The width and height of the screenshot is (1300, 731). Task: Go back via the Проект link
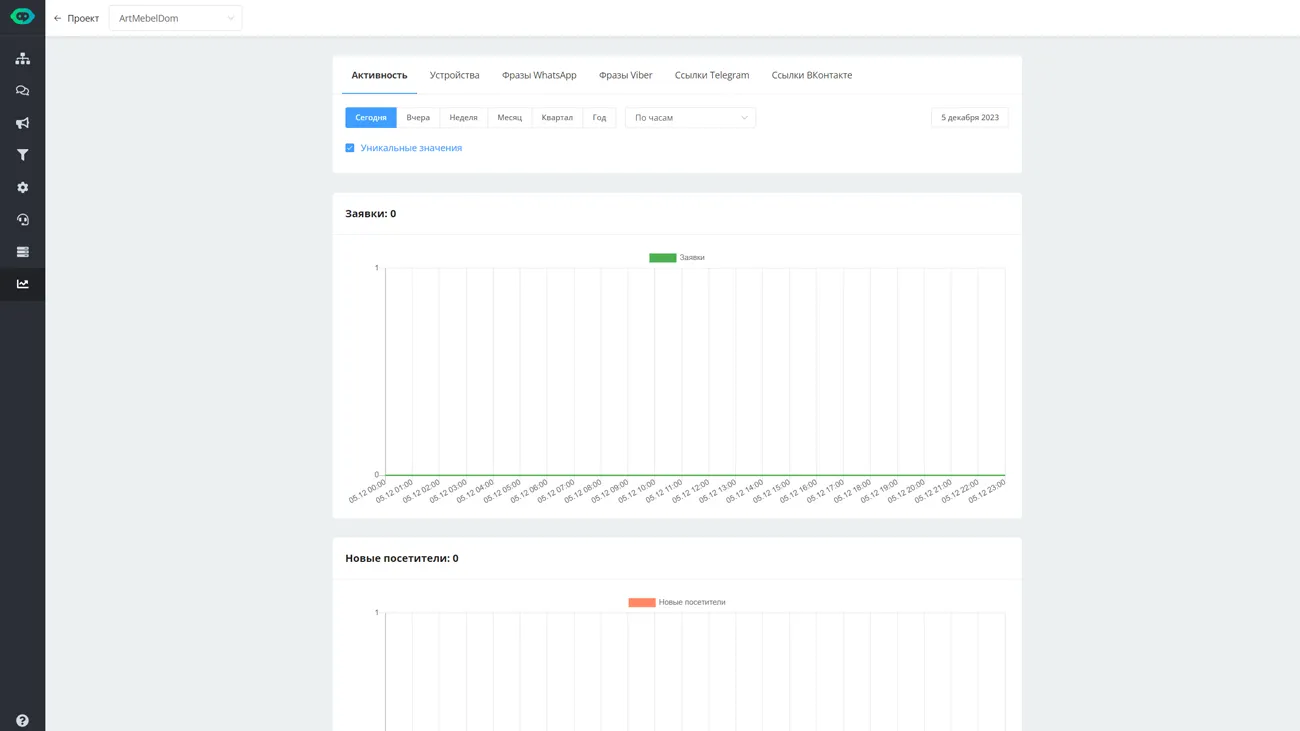coord(76,18)
